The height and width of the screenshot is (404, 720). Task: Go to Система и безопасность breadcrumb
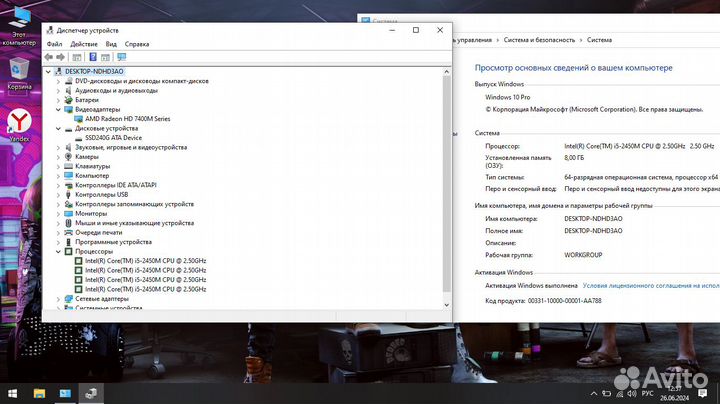(x=539, y=40)
